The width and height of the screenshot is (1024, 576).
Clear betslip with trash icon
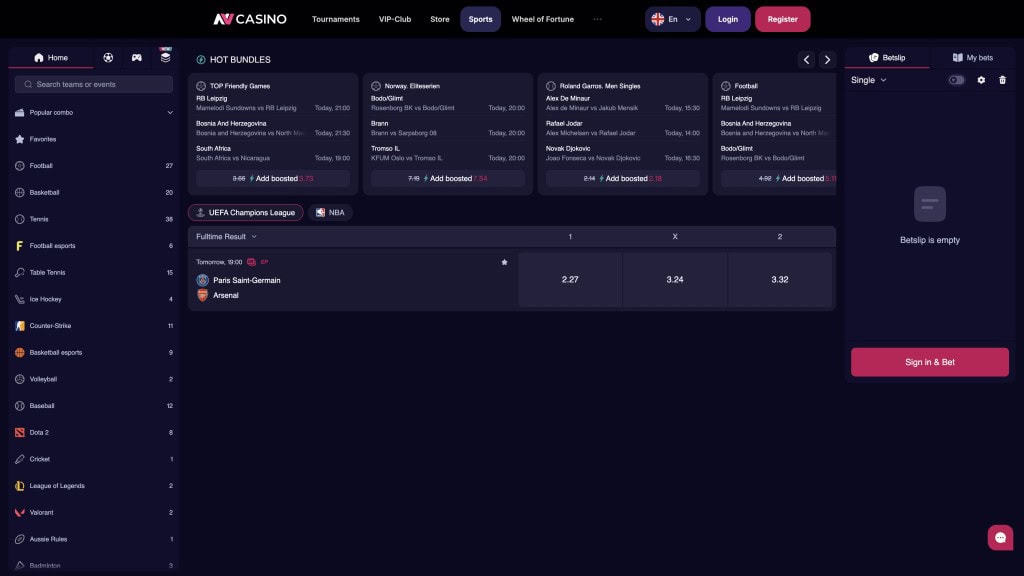(1002, 80)
